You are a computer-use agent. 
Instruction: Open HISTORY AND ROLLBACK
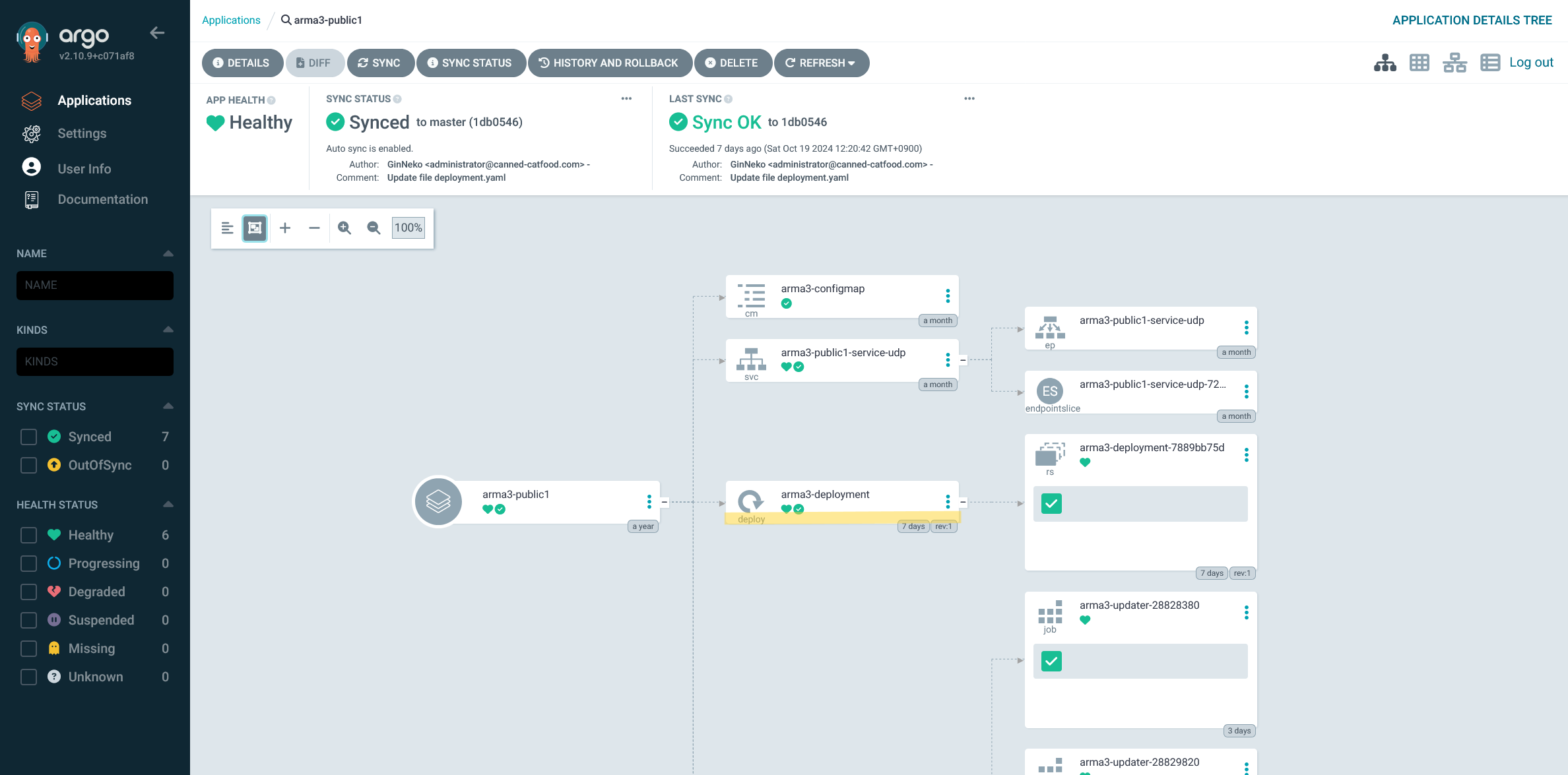[x=610, y=63]
